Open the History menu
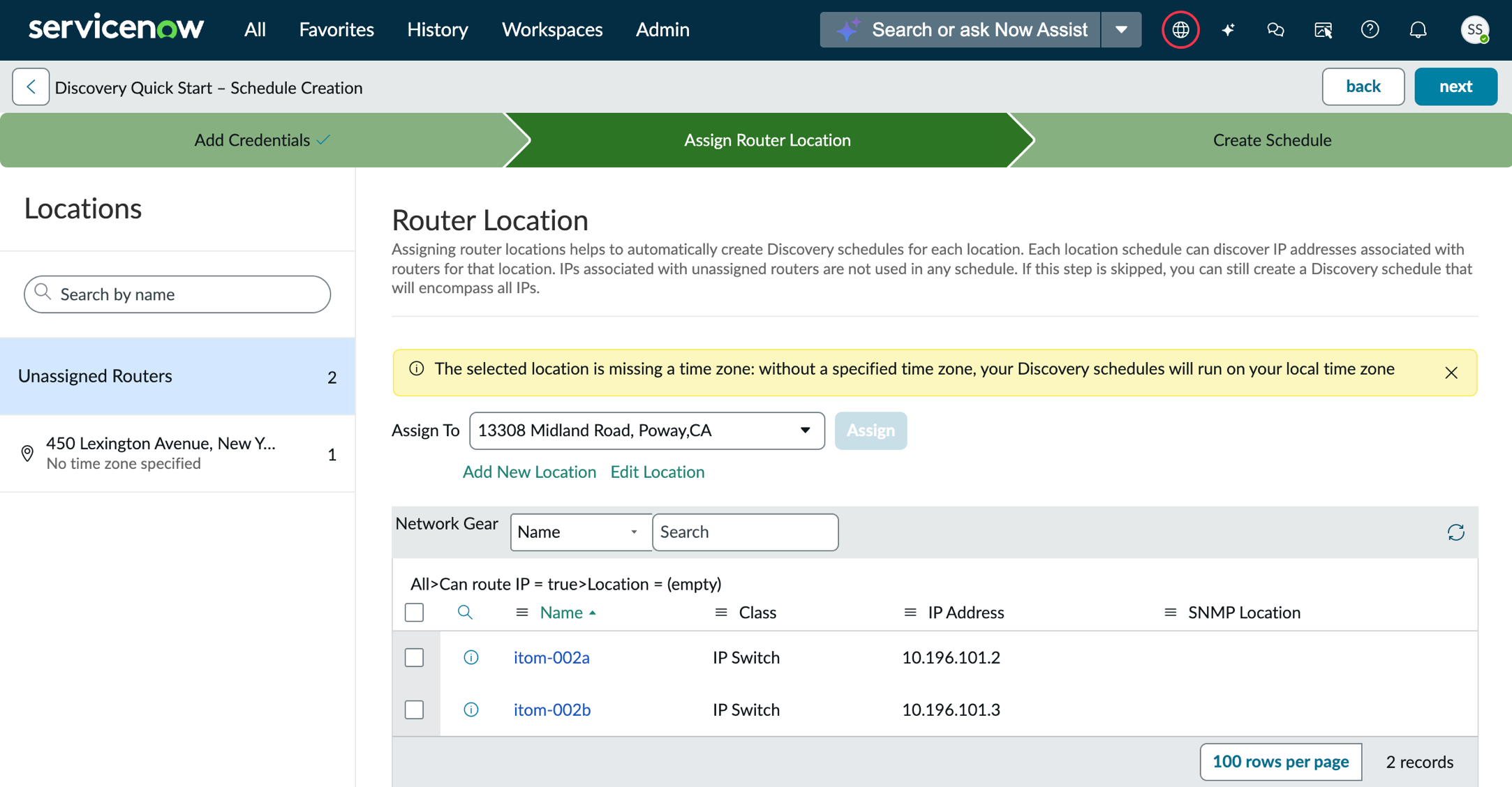Image resolution: width=1512 pixels, height=787 pixels. (x=438, y=30)
